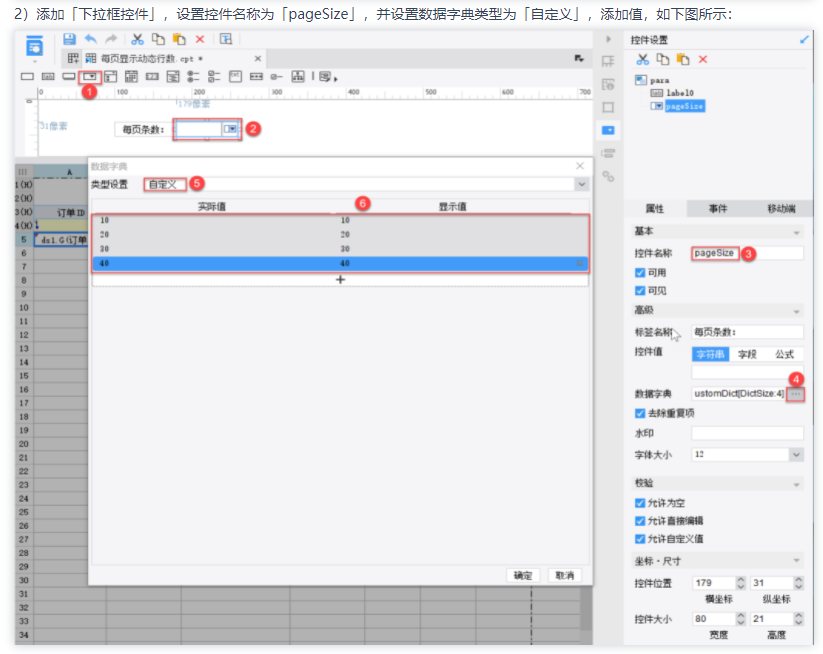Click the Cut scissors icon in top toolbar
The height and width of the screenshot is (654, 823).
click(x=136, y=39)
